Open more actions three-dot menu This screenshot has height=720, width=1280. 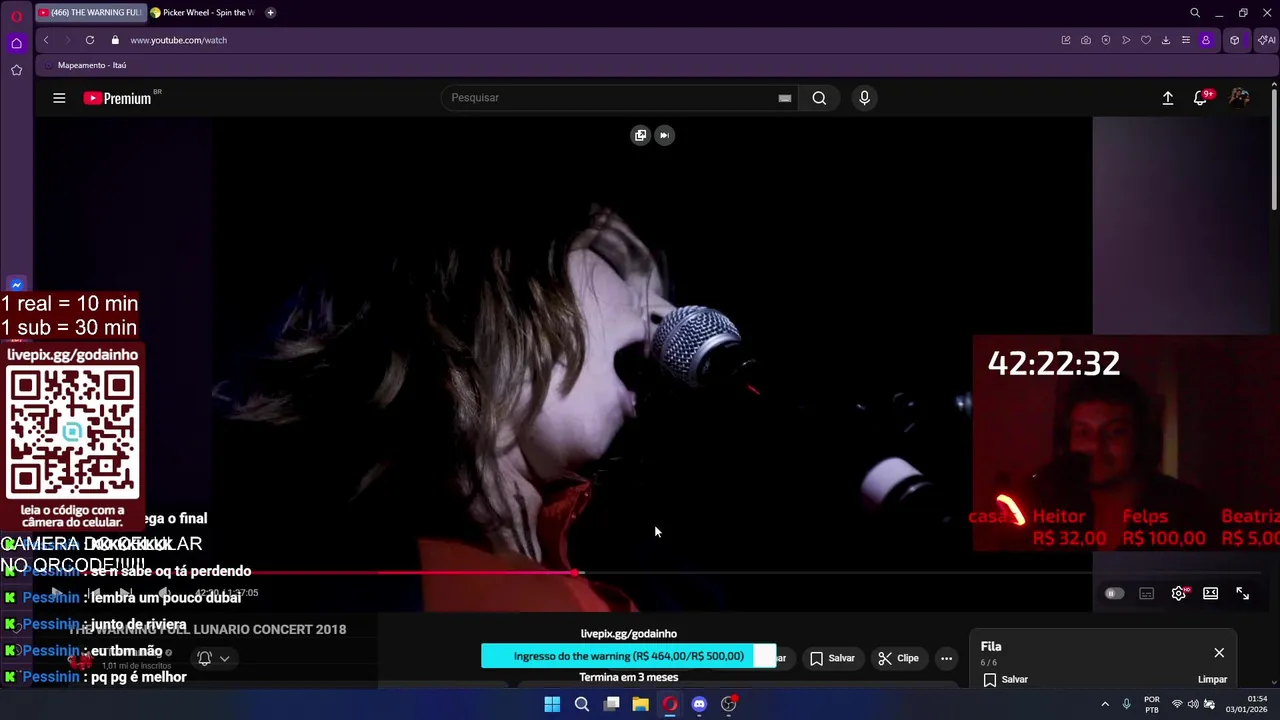pyautogui.click(x=946, y=658)
